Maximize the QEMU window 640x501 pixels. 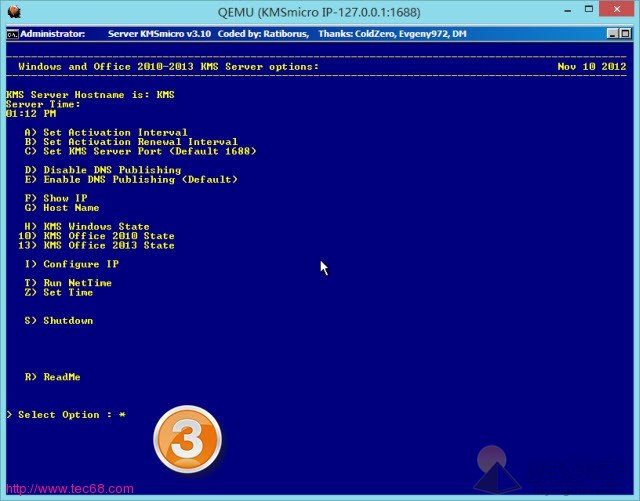click(x=589, y=9)
